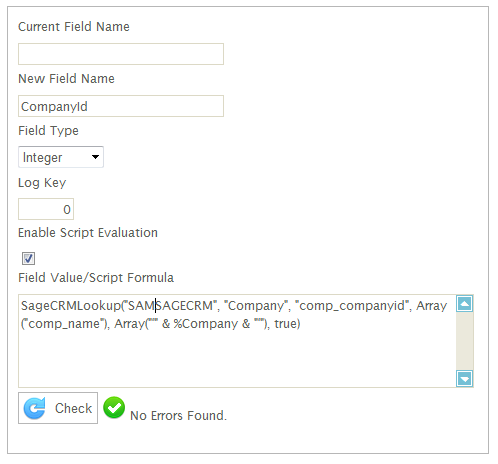Image resolution: width=498 pixels, height=464 pixels.
Task: Toggle the Enable Script Evaluation checkbox
Action: tap(28, 258)
